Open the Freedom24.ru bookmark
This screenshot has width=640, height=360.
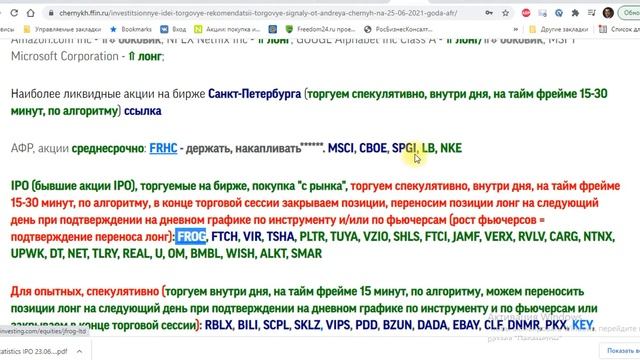(x=320, y=29)
